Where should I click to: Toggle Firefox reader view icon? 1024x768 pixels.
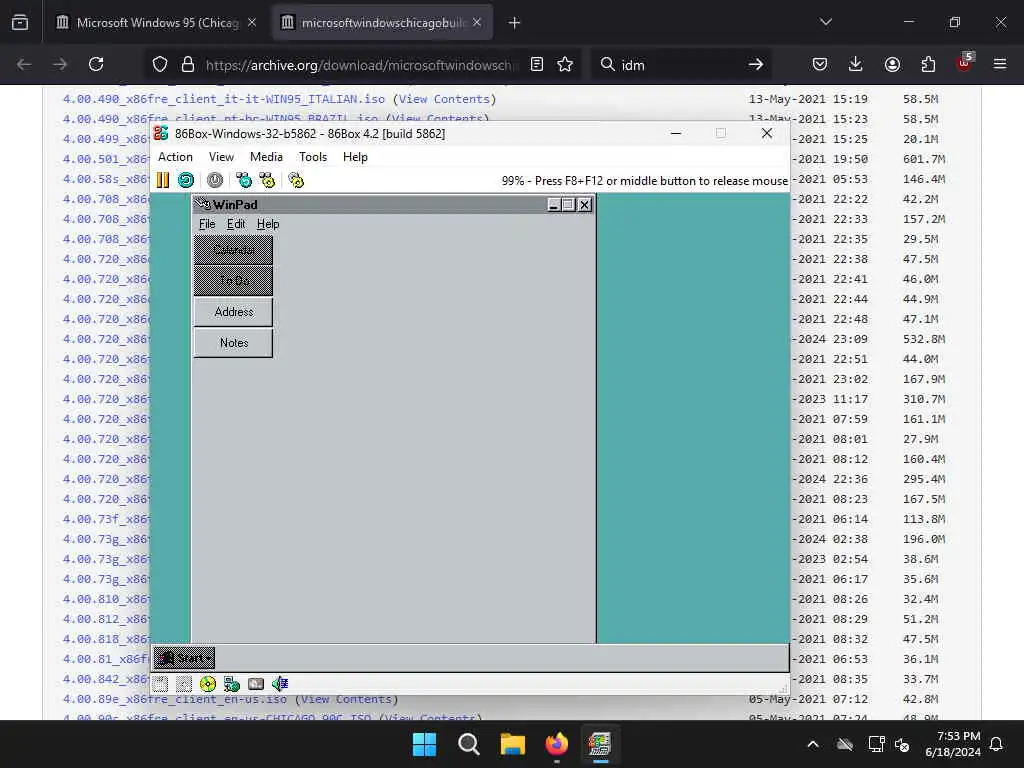click(537, 64)
